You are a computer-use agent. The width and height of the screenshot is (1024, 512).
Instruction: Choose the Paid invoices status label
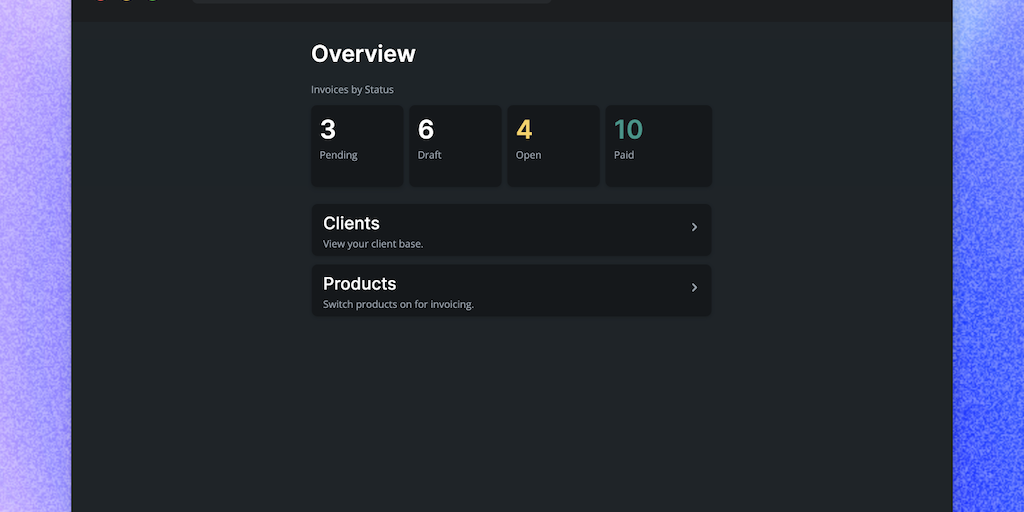pyautogui.click(x=624, y=155)
